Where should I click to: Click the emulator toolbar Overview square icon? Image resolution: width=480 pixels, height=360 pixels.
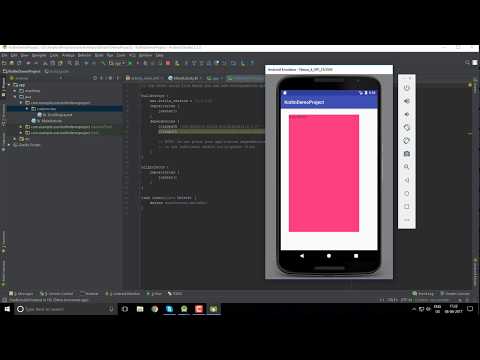coord(407,206)
